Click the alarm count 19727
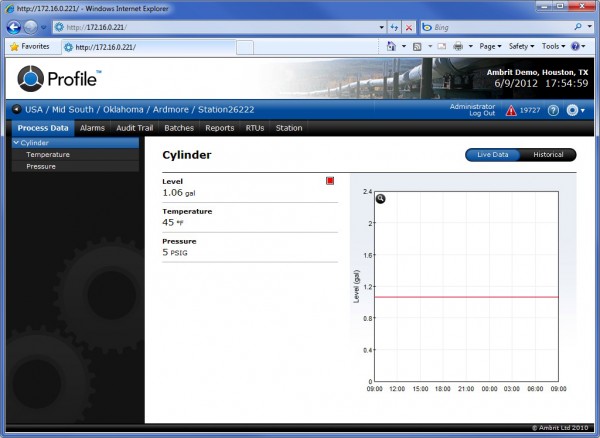Screen dimensions: 600x438 coord(530,111)
